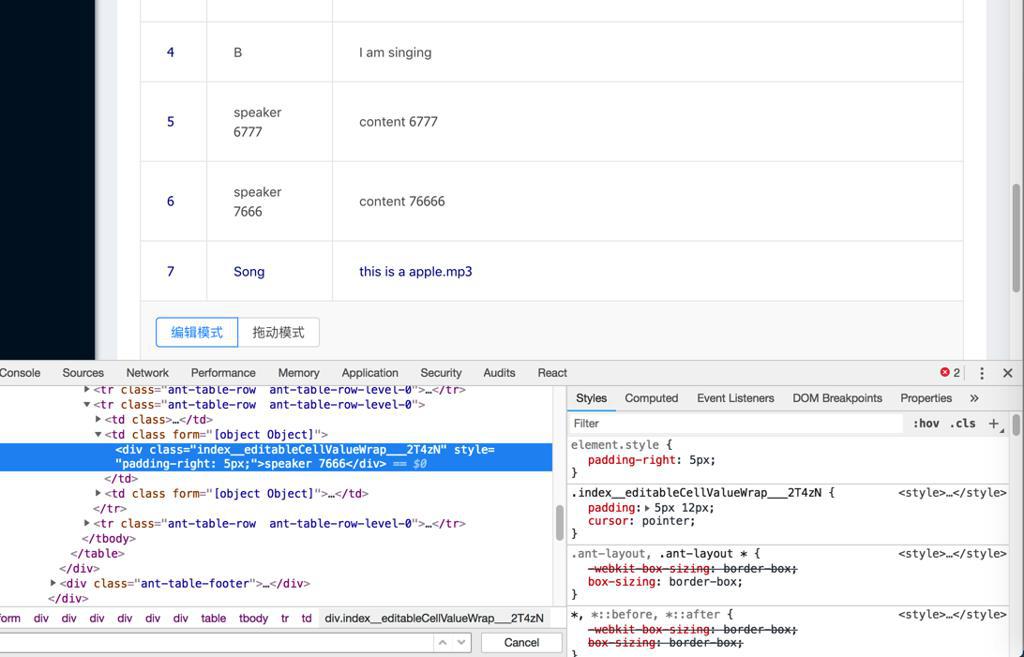1024x657 pixels.
Task: Expand the ant-table-footer div node
Action: click(x=53, y=583)
